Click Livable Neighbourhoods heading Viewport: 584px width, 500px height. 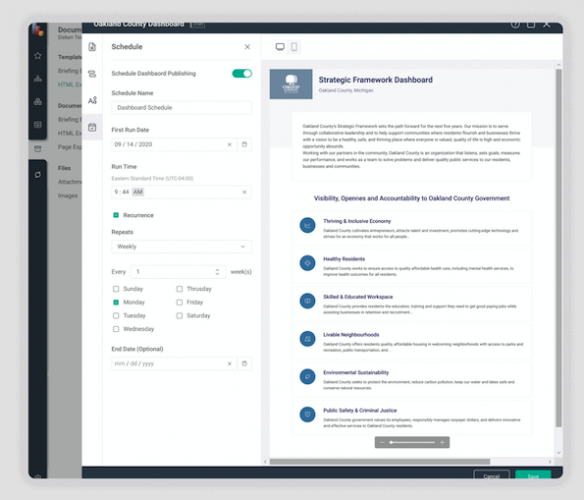(351, 335)
